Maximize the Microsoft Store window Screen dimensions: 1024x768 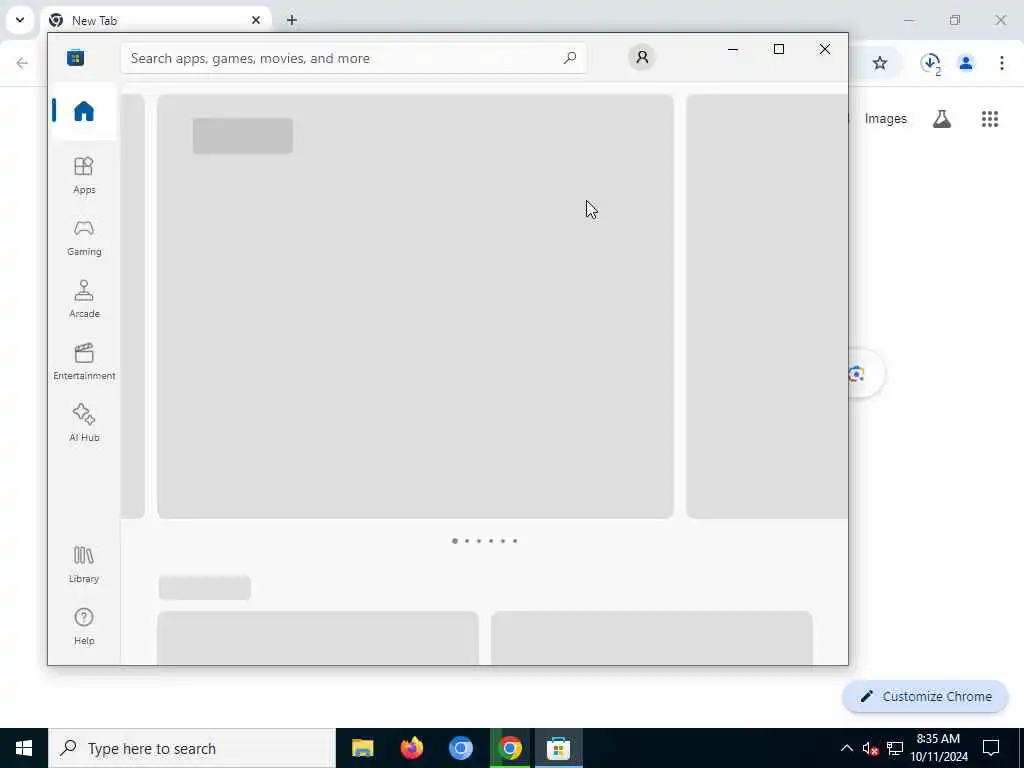[778, 49]
